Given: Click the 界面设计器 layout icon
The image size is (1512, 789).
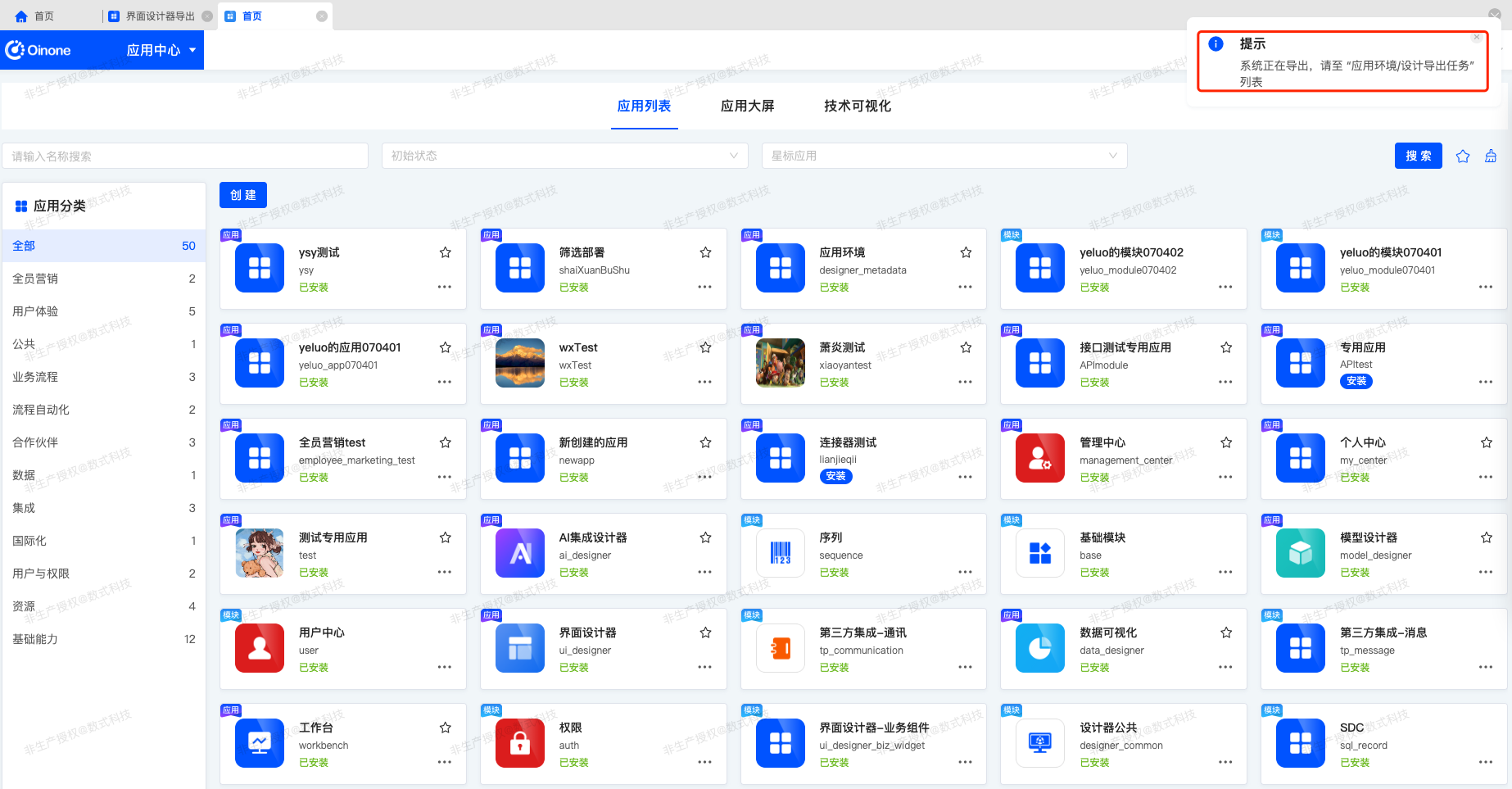Looking at the screenshot, I should tap(520, 648).
